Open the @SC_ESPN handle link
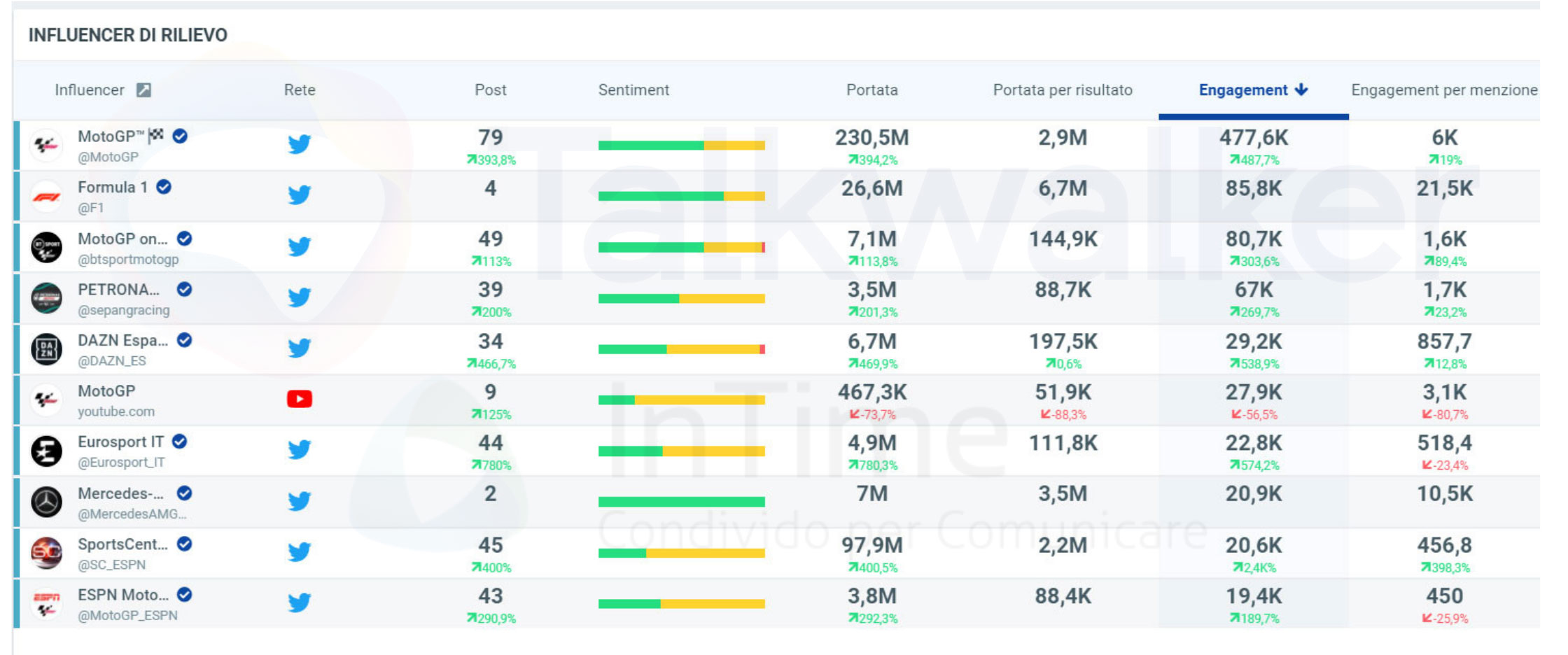The image size is (1568, 655). click(112, 565)
